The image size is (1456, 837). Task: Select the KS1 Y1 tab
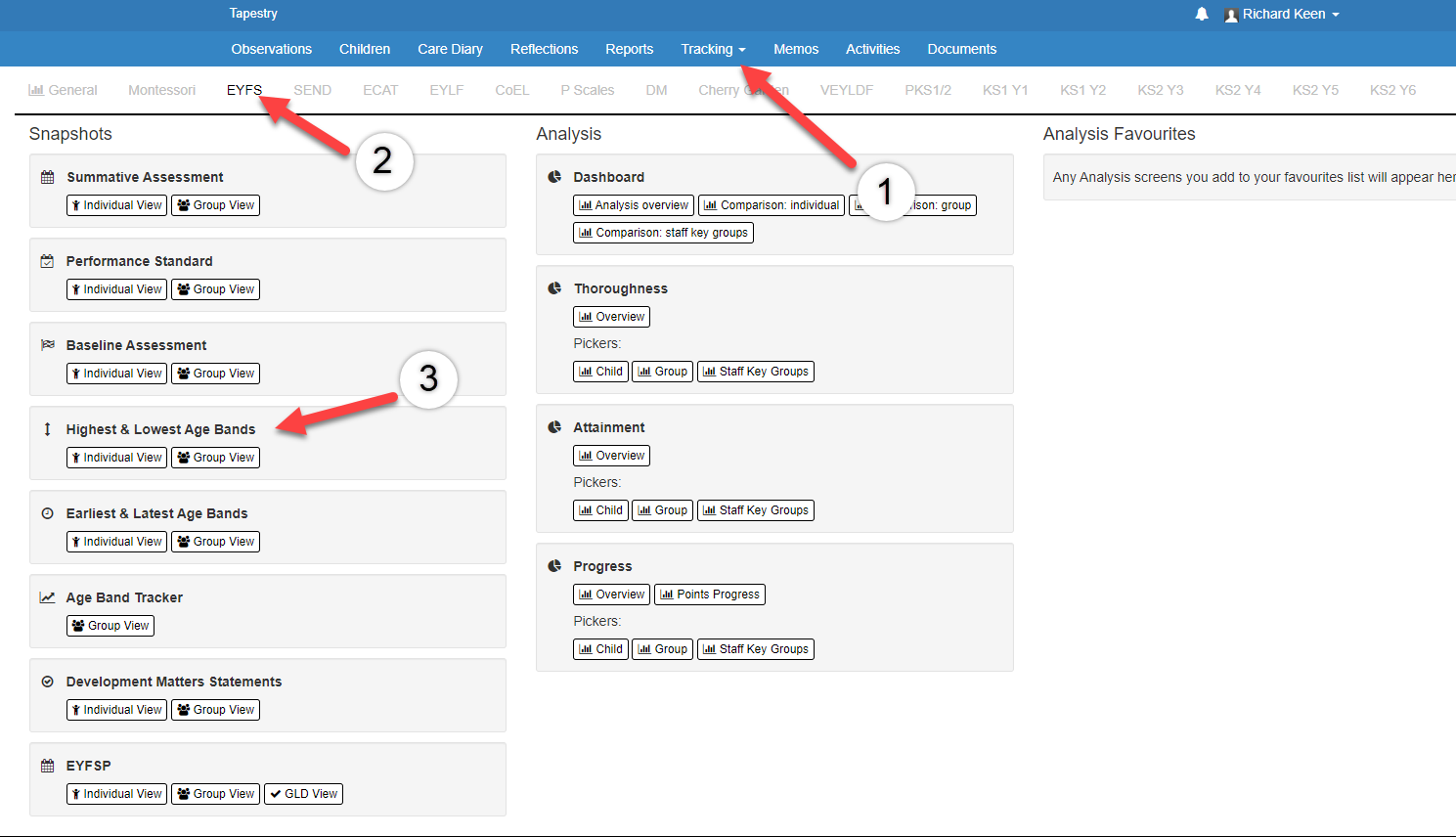tap(1005, 90)
